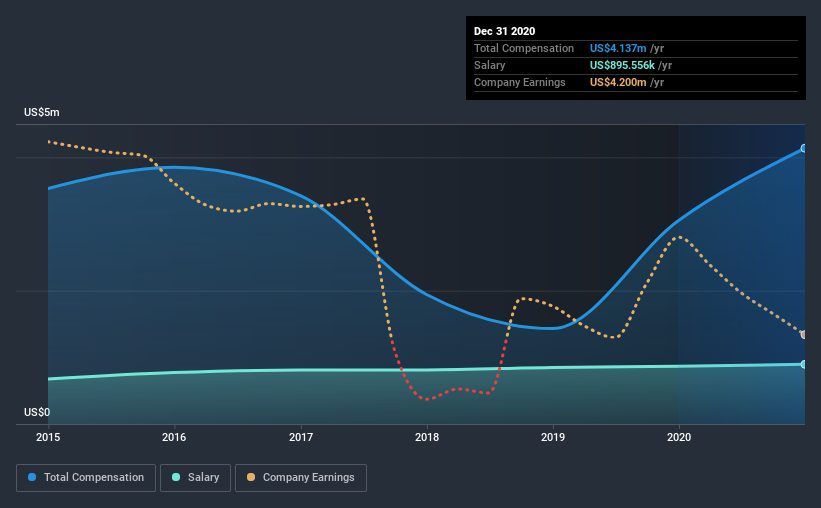This screenshot has width=821, height=508.
Task: Click the US$4.137m total compensation value
Action: [618, 48]
